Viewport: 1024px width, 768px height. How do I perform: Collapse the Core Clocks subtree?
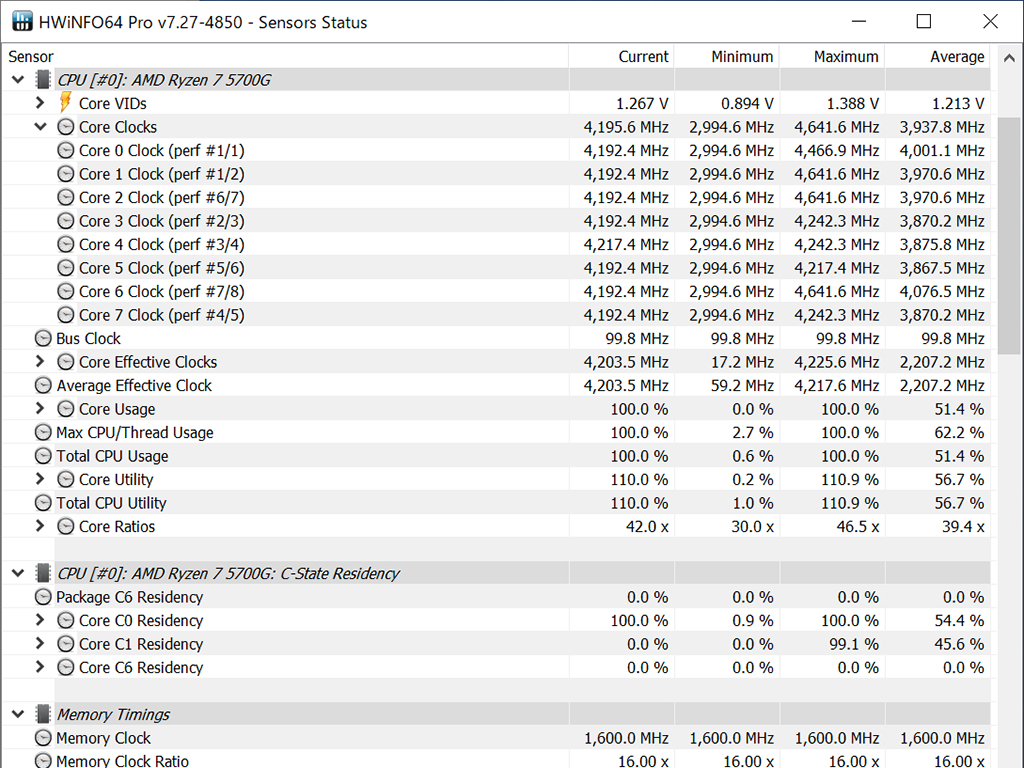pos(40,127)
